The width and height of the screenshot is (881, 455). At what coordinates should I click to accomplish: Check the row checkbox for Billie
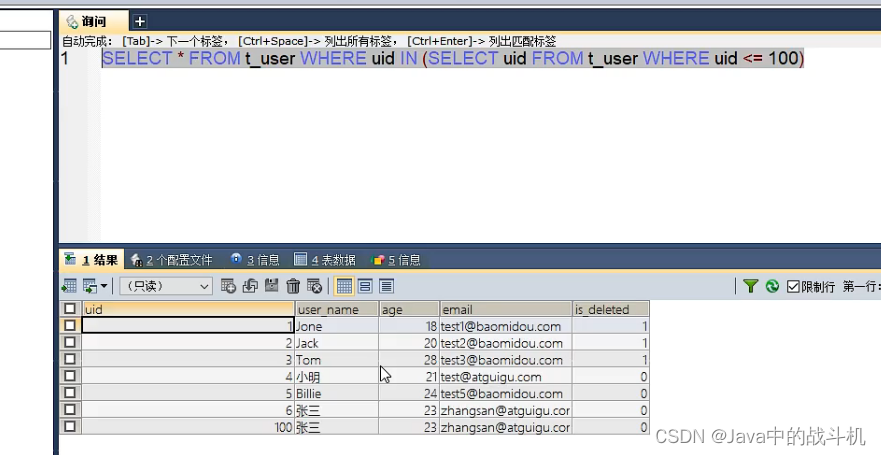click(x=70, y=393)
